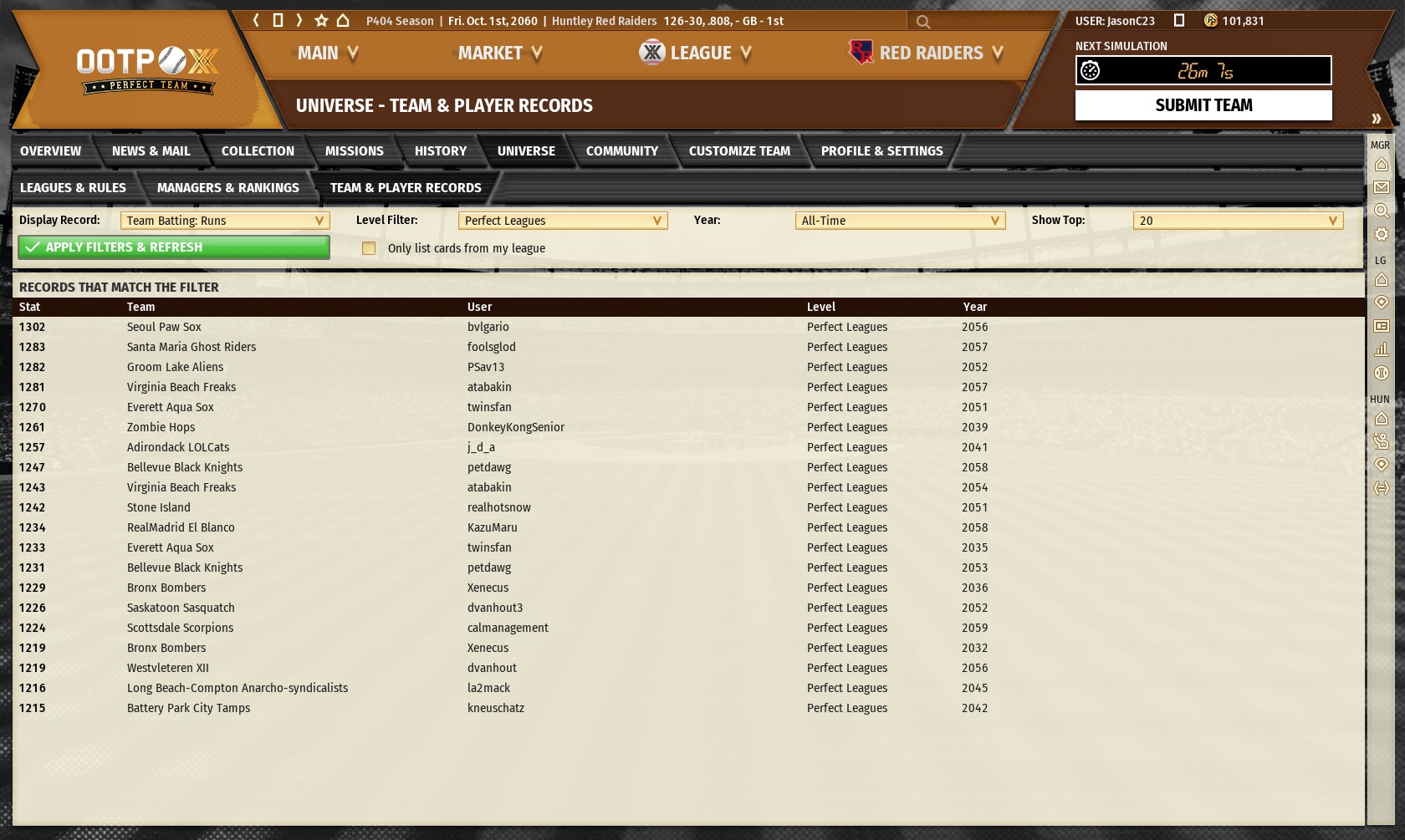Open the Level Filter dropdown
1405x840 pixels.
562,221
